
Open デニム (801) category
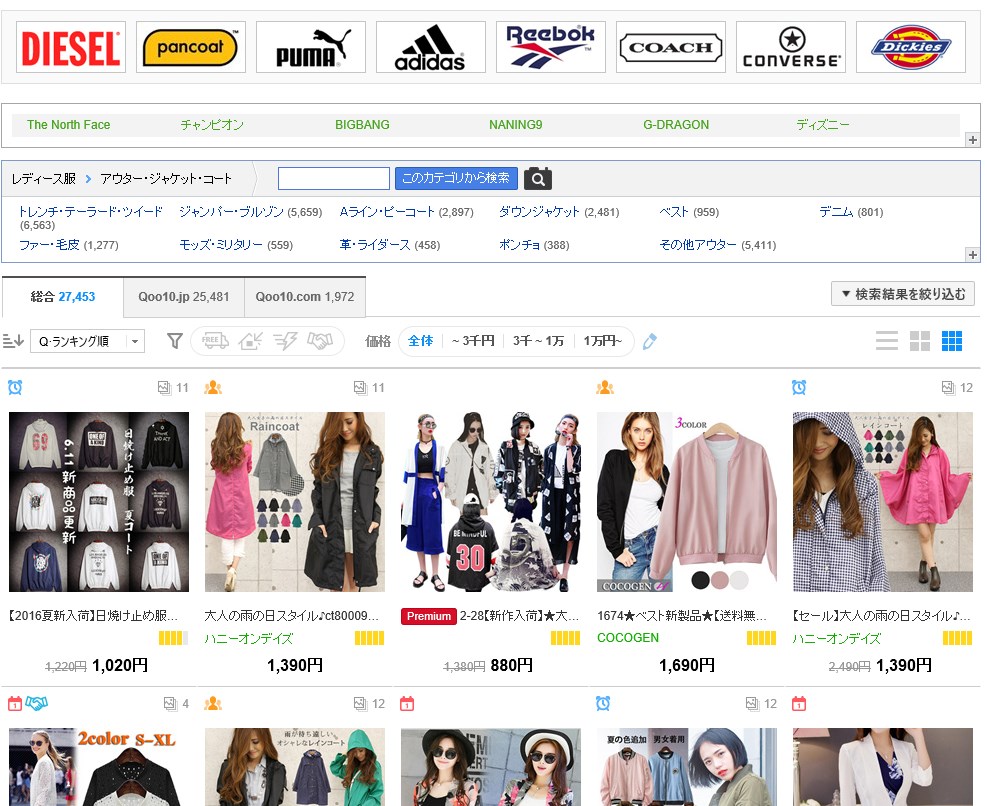click(851, 212)
